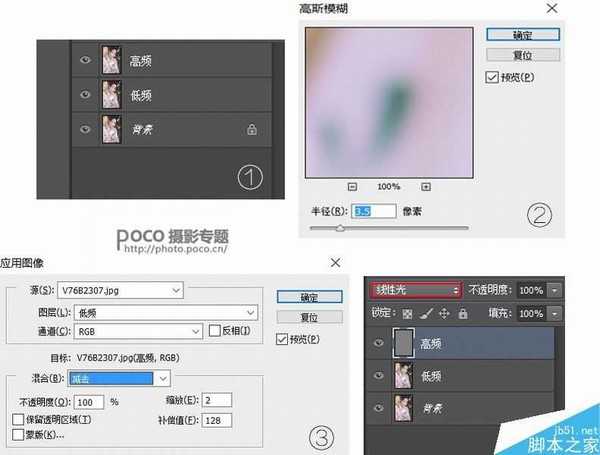The height and width of the screenshot is (455, 600).
Task: Click the lock all padlock icon
Action: click(461, 313)
